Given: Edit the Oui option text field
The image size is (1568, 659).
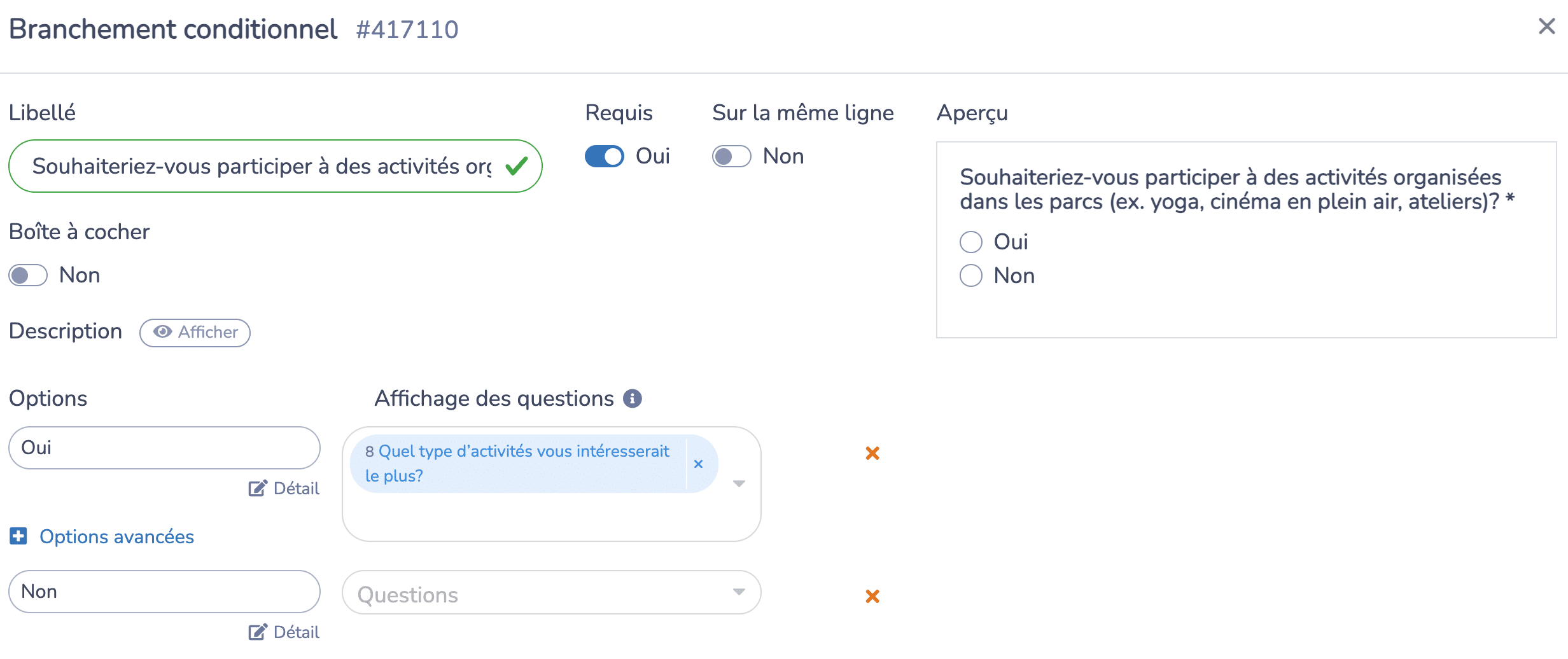Looking at the screenshot, I should coord(164,448).
